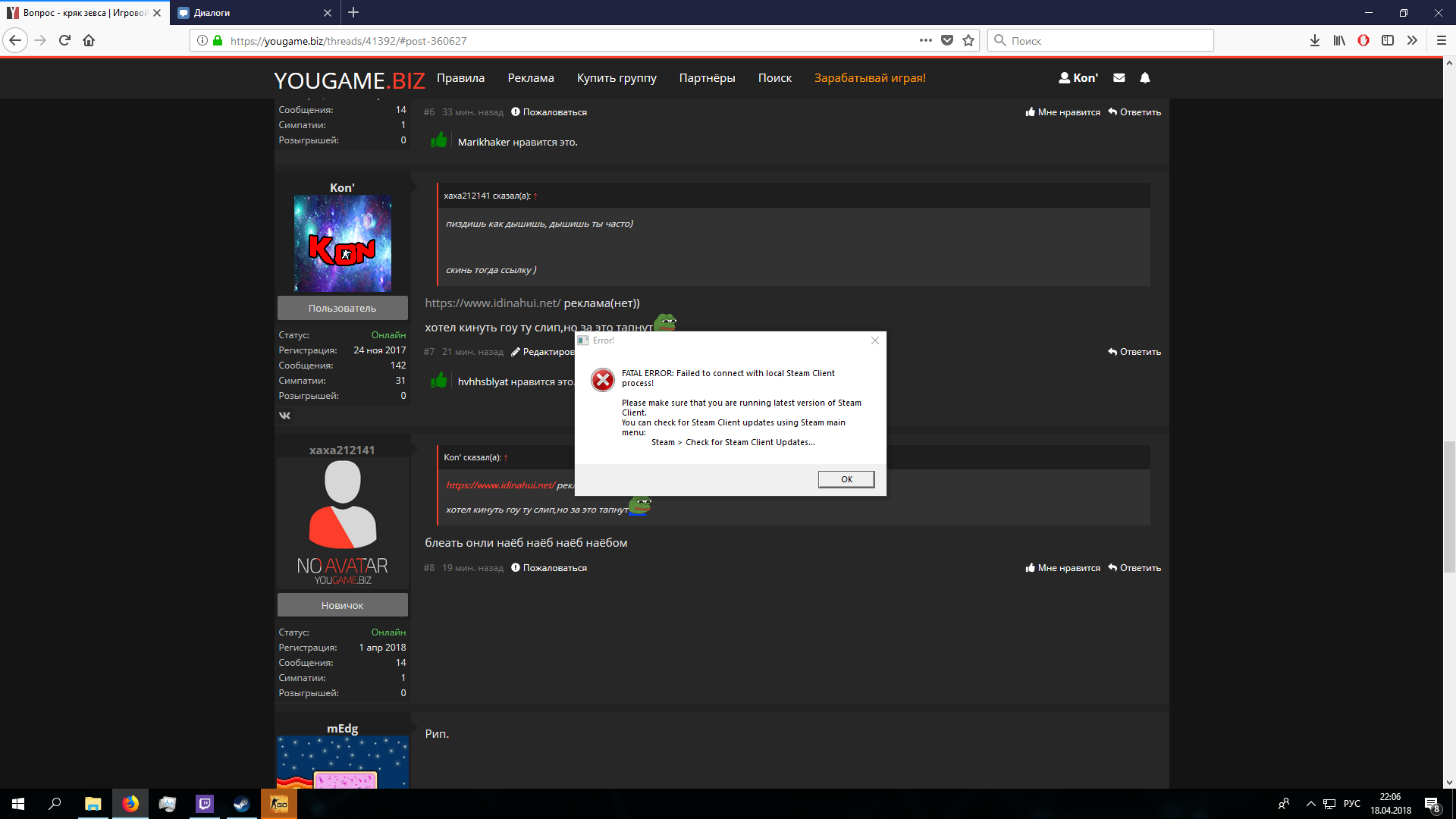The width and height of the screenshot is (1456, 819).
Task: Click OK in the Error dialog
Action: (x=846, y=479)
